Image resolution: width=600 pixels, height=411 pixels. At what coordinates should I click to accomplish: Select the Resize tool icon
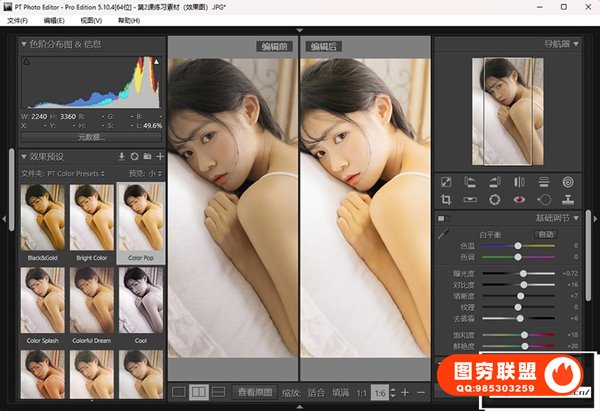click(446, 182)
